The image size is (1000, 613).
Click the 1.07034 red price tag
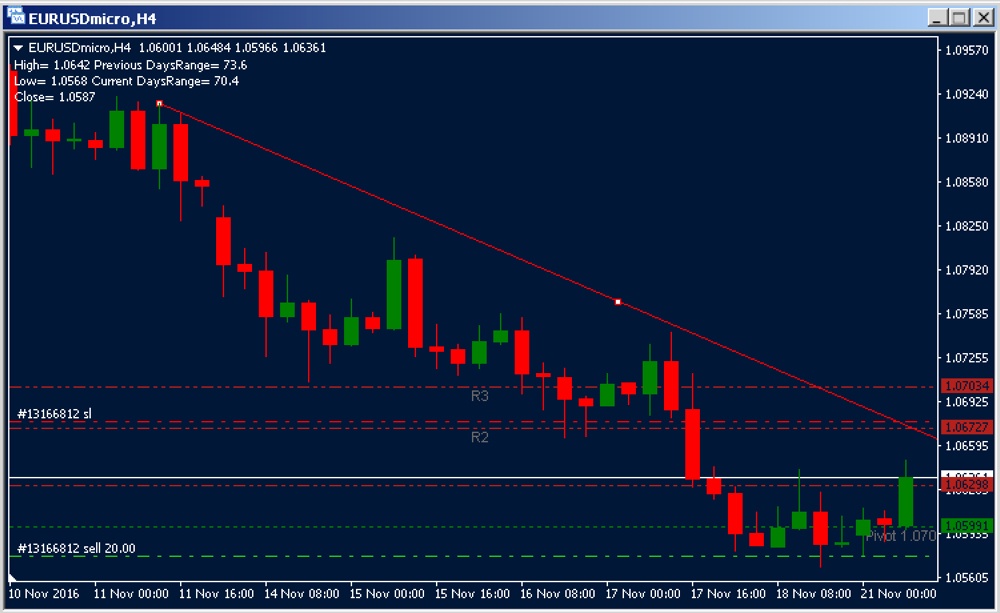point(966,386)
